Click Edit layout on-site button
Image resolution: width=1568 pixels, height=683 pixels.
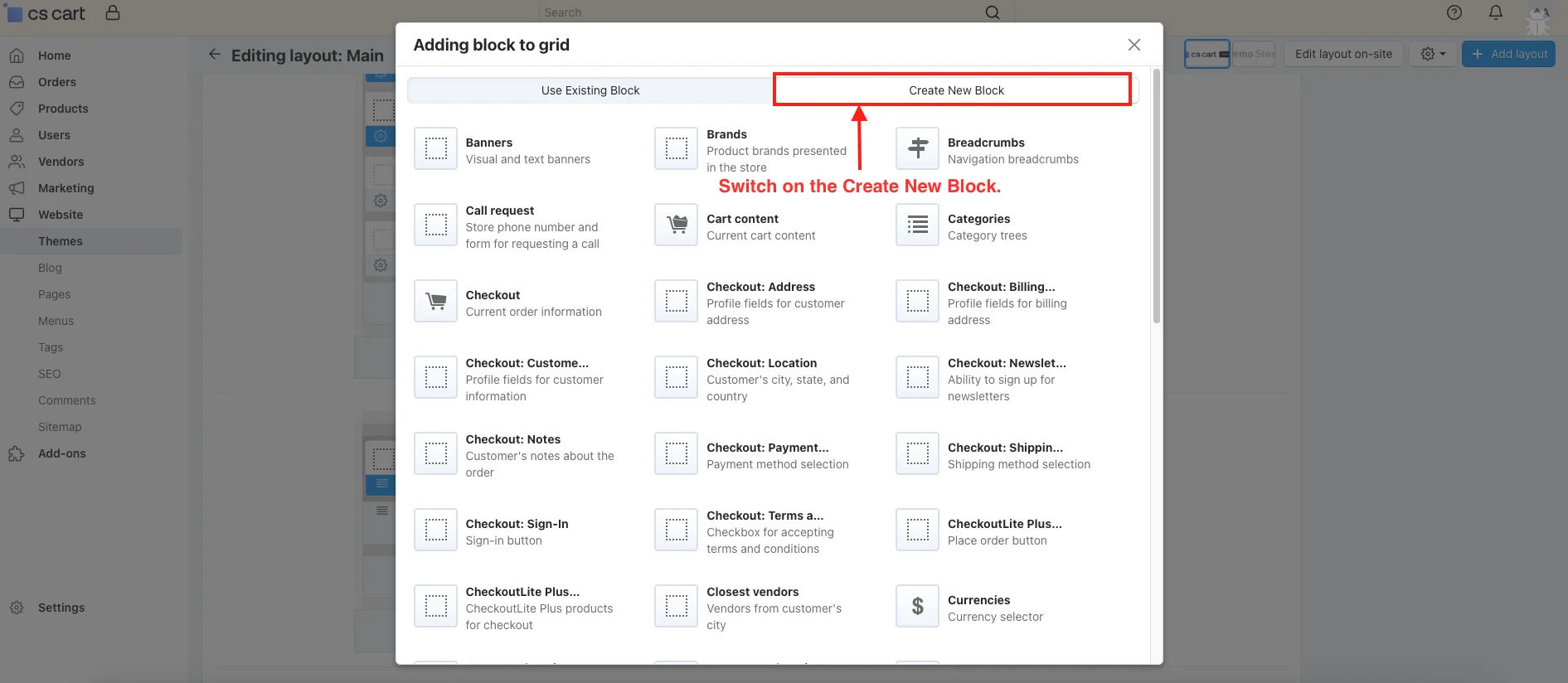pos(1343,54)
